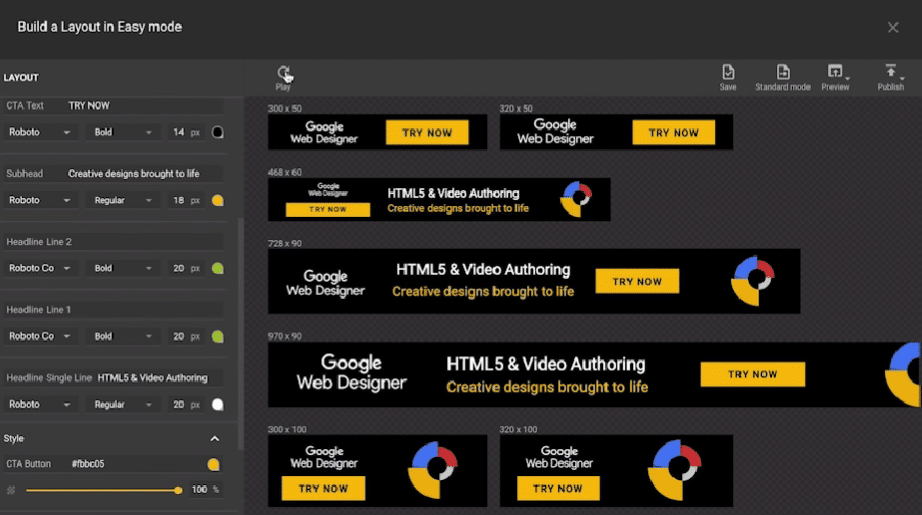Select the 970 x 90 banner preview

pyautogui.click(x=594, y=374)
